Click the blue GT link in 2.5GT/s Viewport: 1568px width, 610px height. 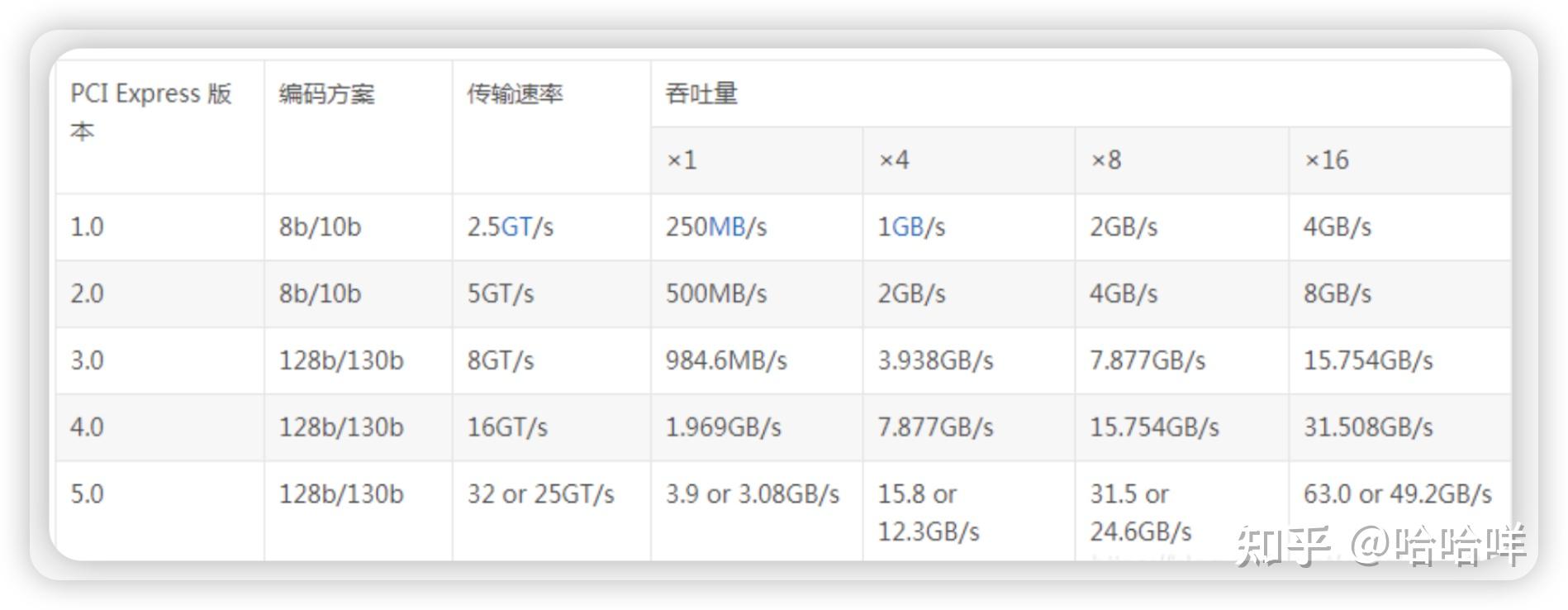point(516,227)
